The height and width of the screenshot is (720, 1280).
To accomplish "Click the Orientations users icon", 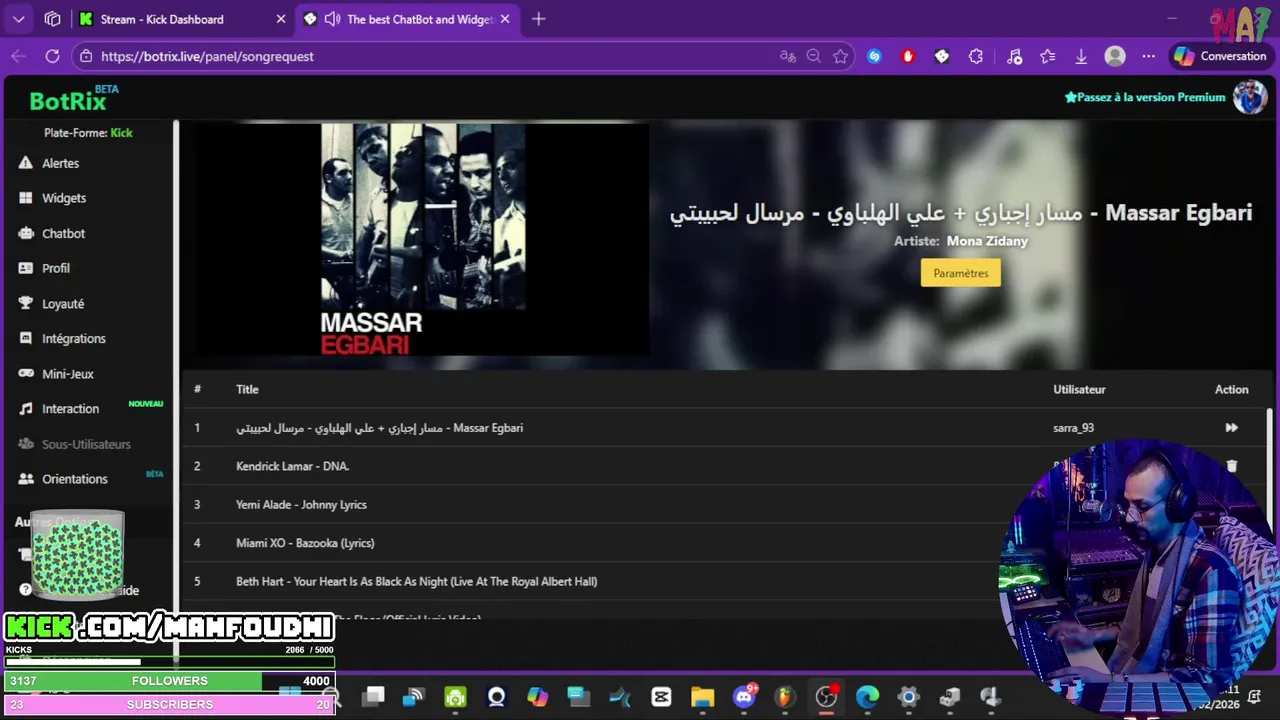I will click(25, 479).
